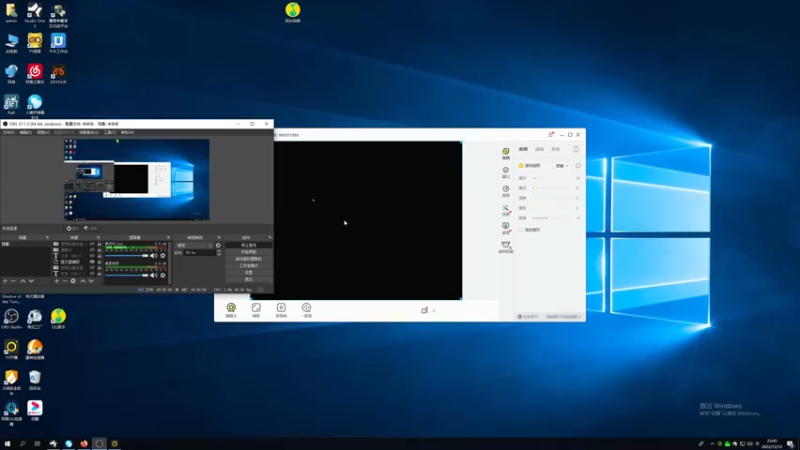This screenshot has height=450, width=800.
Task: Open source properties gear below sources list
Action: tap(73, 281)
